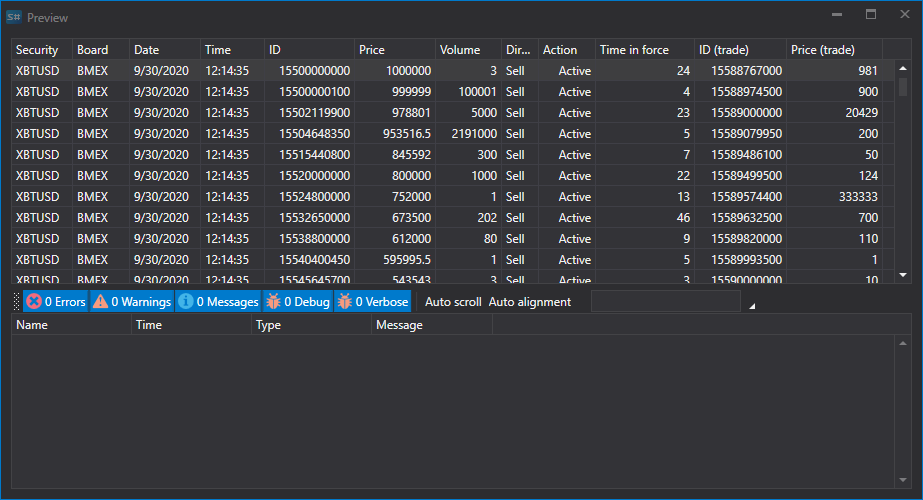Image resolution: width=923 pixels, height=500 pixels.
Task: Sort by ID column header
Action: click(310, 50)
